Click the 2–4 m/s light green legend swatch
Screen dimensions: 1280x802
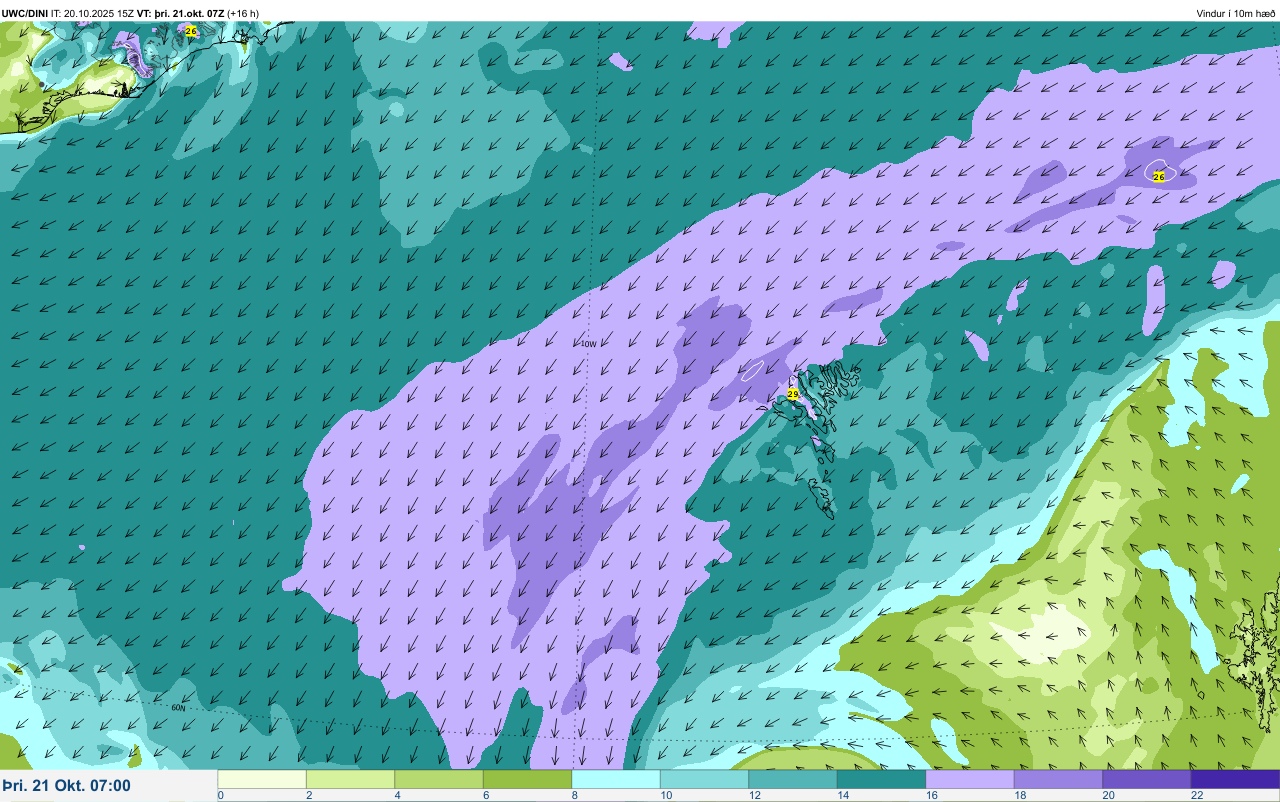[350, 779]
